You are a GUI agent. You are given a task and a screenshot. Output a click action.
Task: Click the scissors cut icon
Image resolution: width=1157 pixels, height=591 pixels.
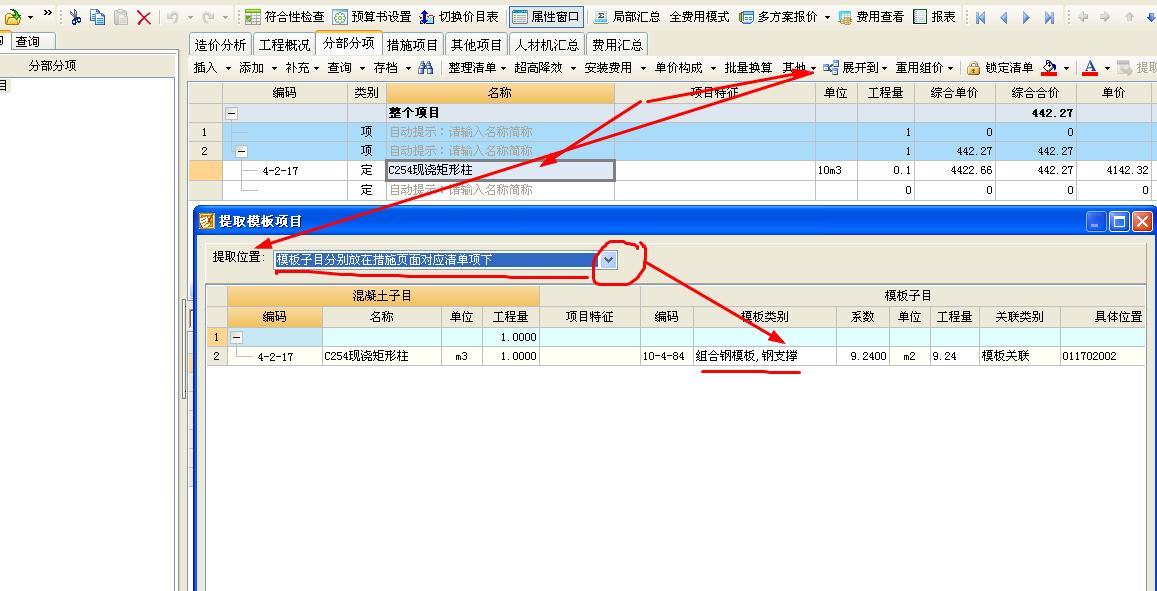coord(75,17)
